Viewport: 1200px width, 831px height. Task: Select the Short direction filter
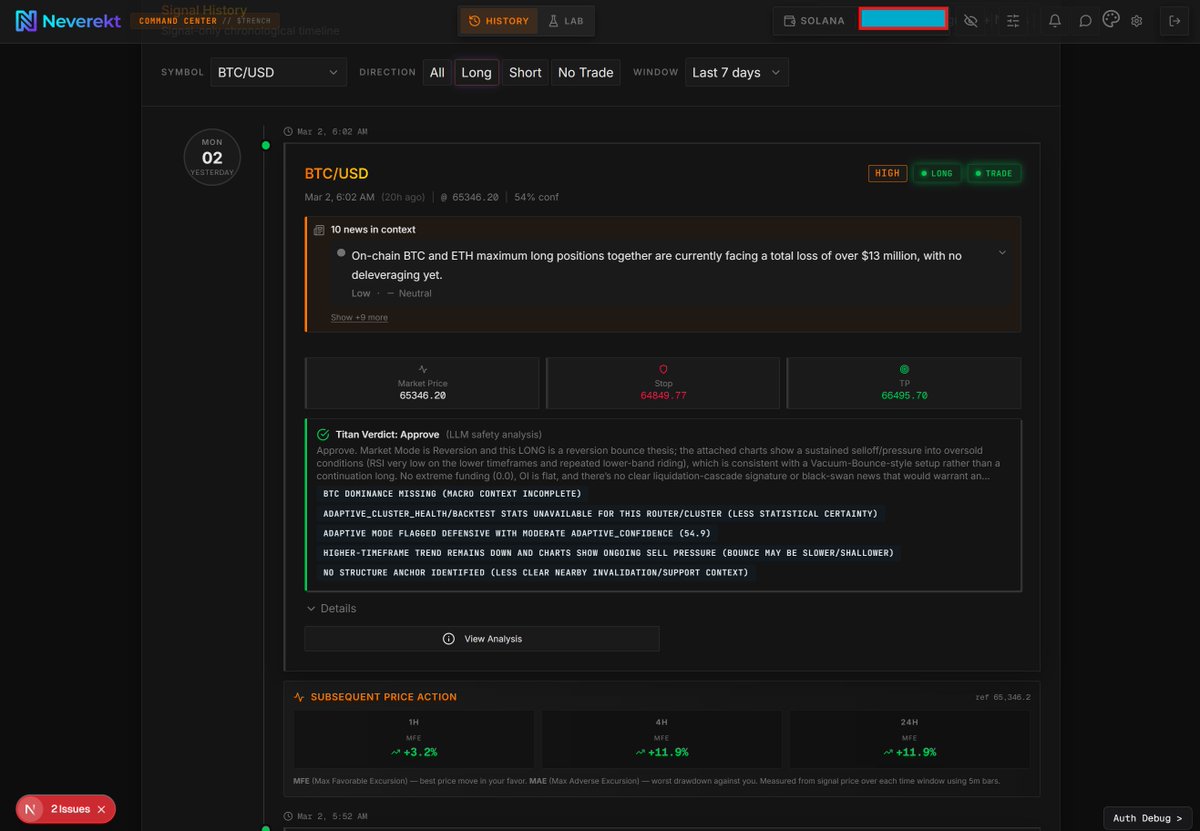[525, 72]
